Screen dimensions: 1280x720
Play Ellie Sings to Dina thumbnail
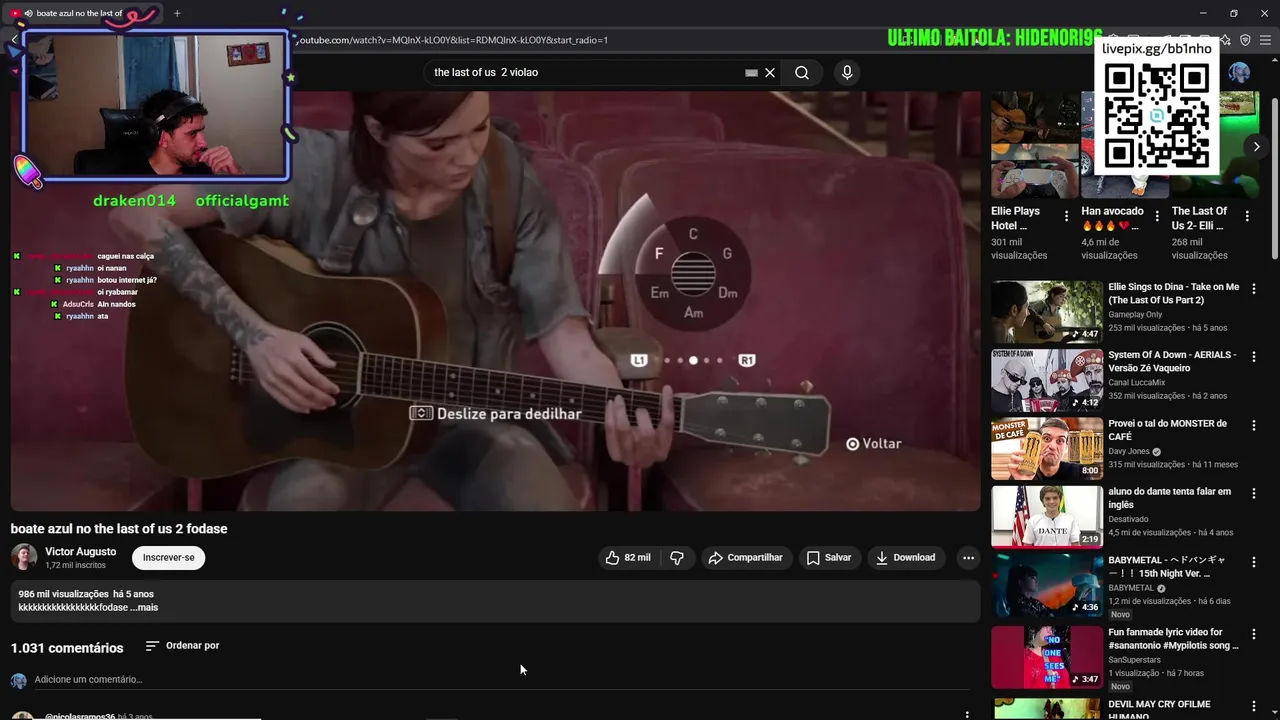tap(1047, 312)
